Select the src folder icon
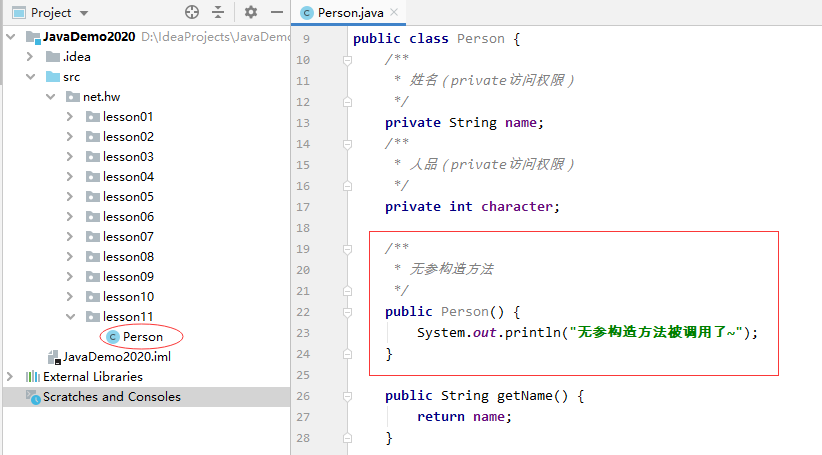The width and height of the screenshot is (822, 455). coord(53,77)
